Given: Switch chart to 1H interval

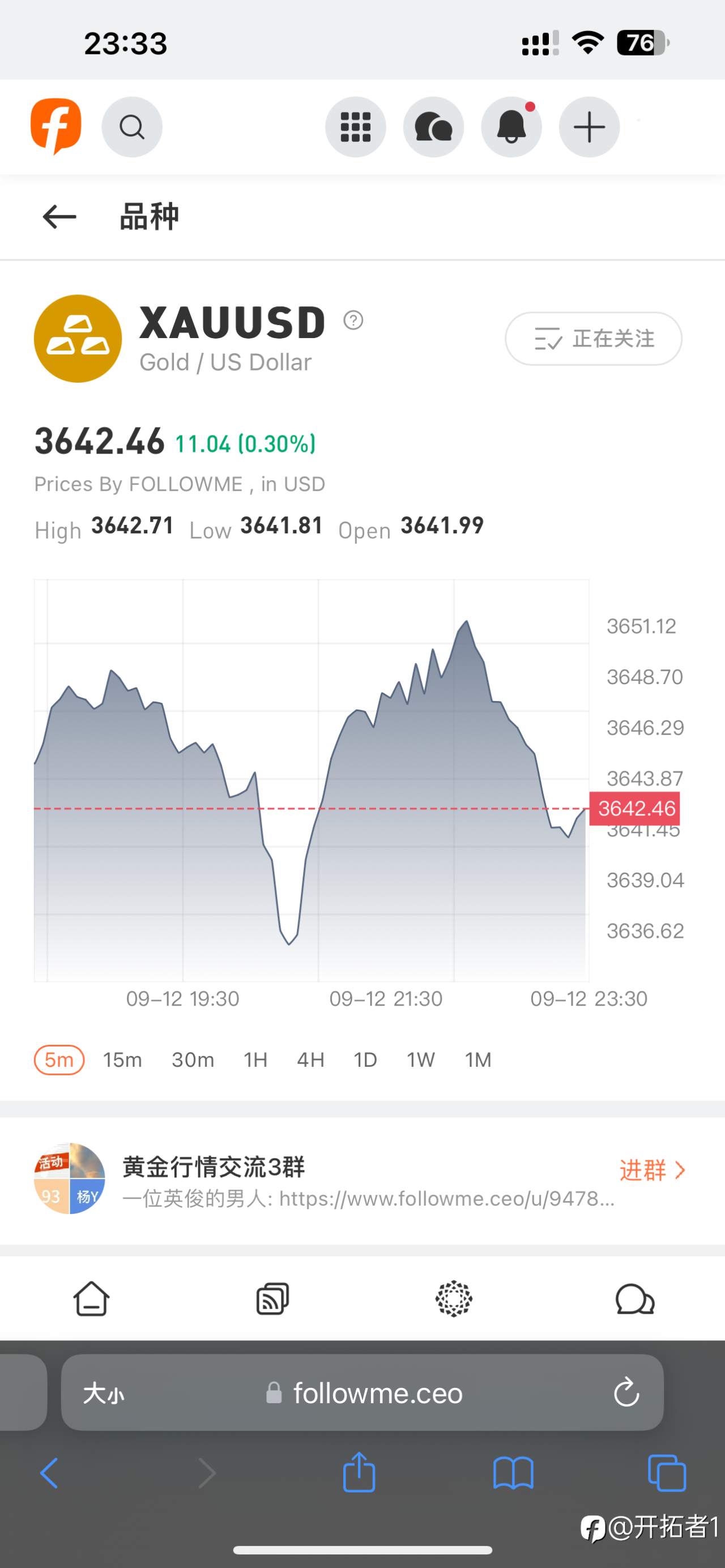Looking at the screenshot, I should coord(255,1059).
